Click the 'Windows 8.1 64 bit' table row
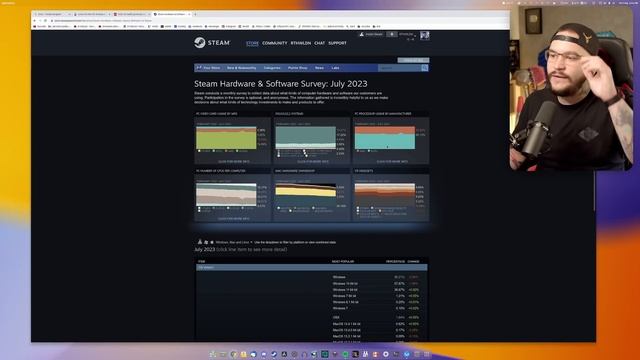640x360 pixels. point(312,302)
